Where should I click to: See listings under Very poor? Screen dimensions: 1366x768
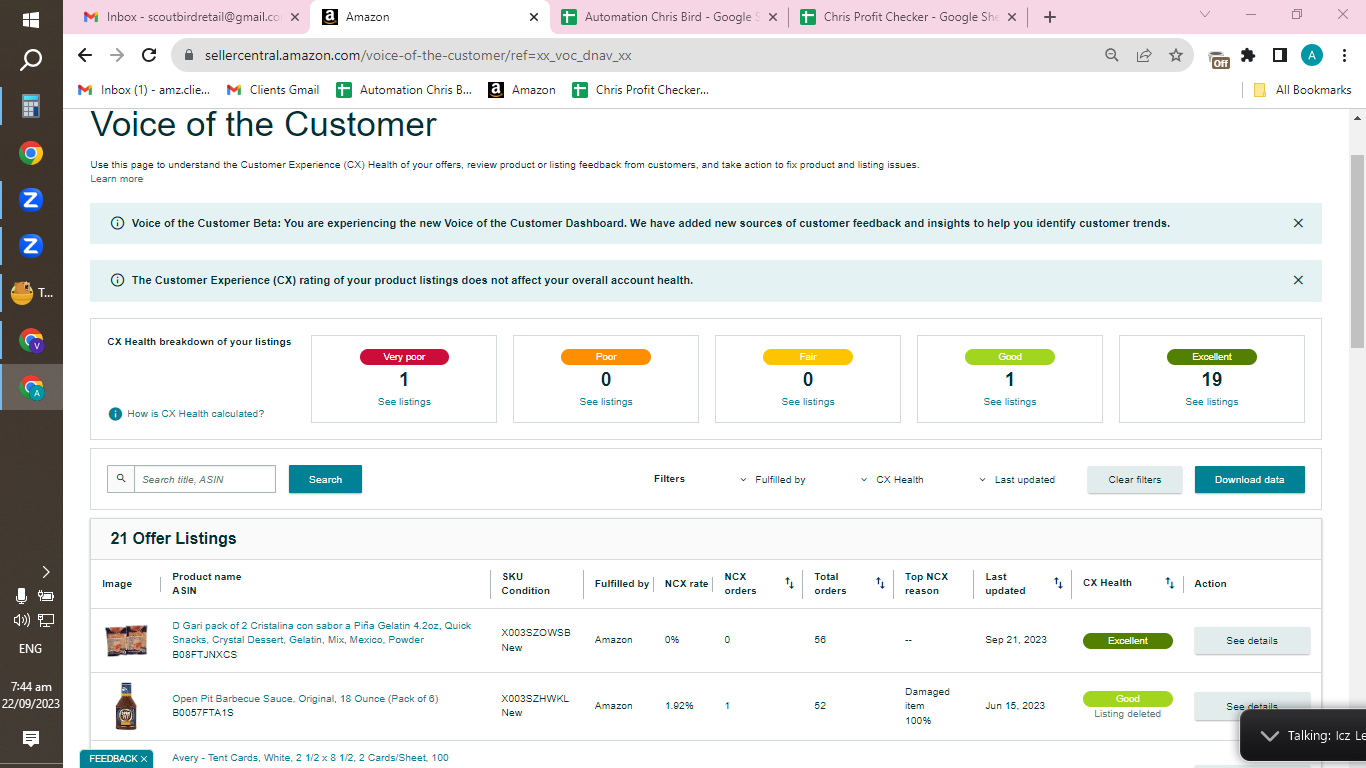404,402
